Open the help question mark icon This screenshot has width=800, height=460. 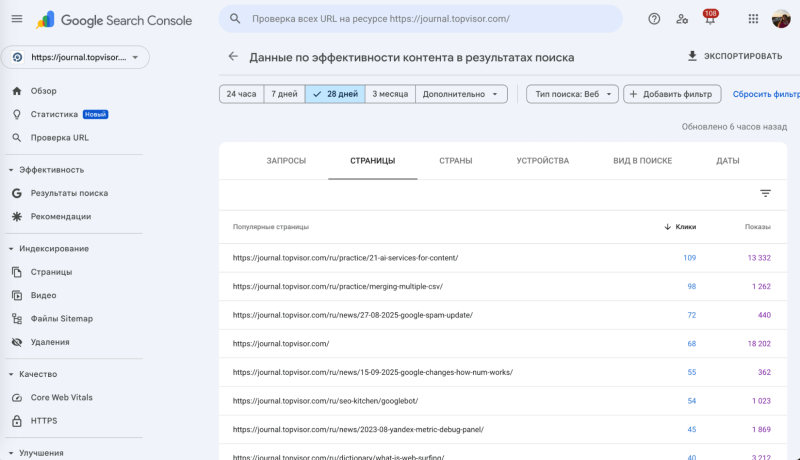click(x=654, y=19)
